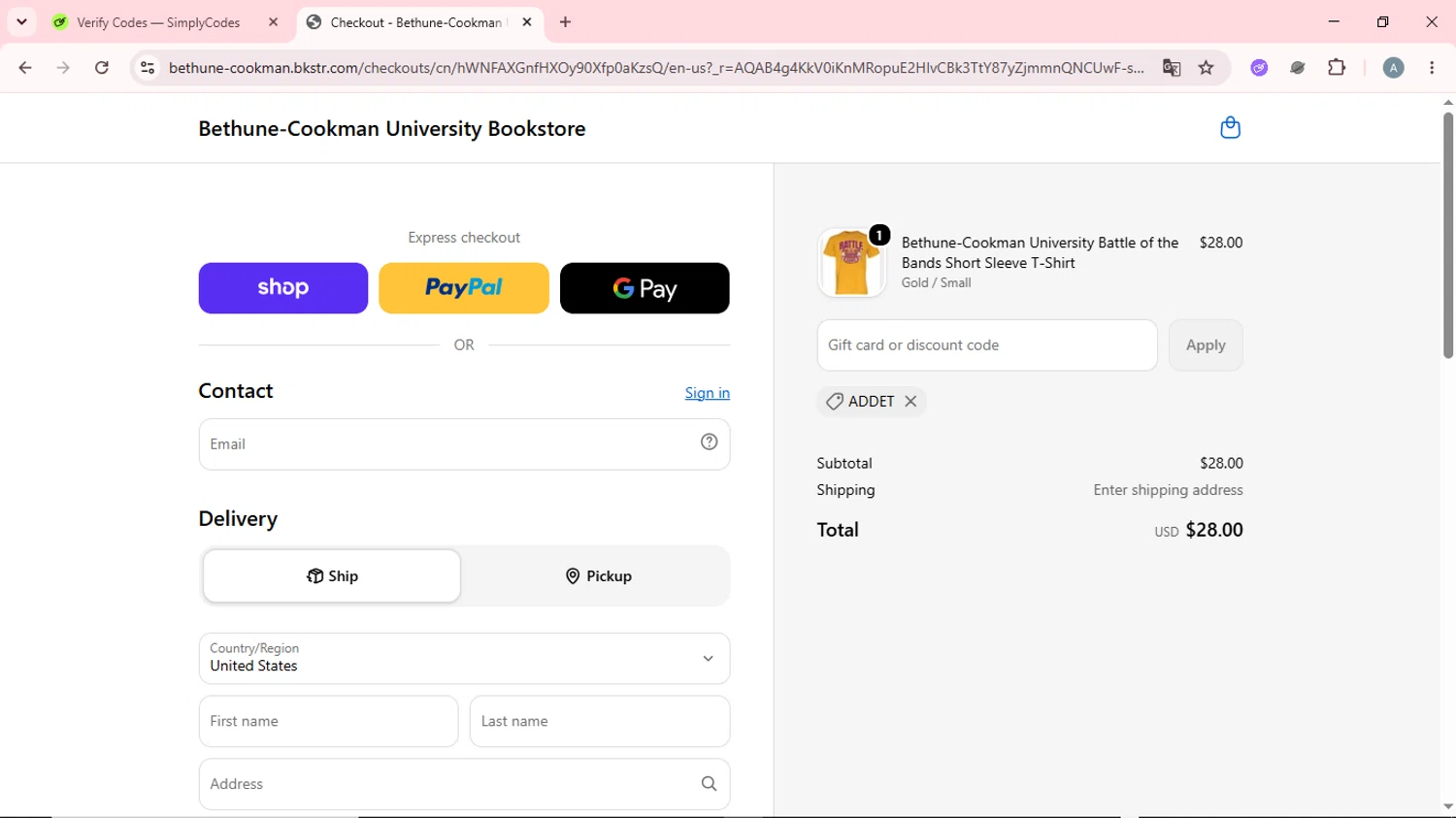Focus the First name field
The height and width of the screenshot is (818, 1456).
[328, 721]
